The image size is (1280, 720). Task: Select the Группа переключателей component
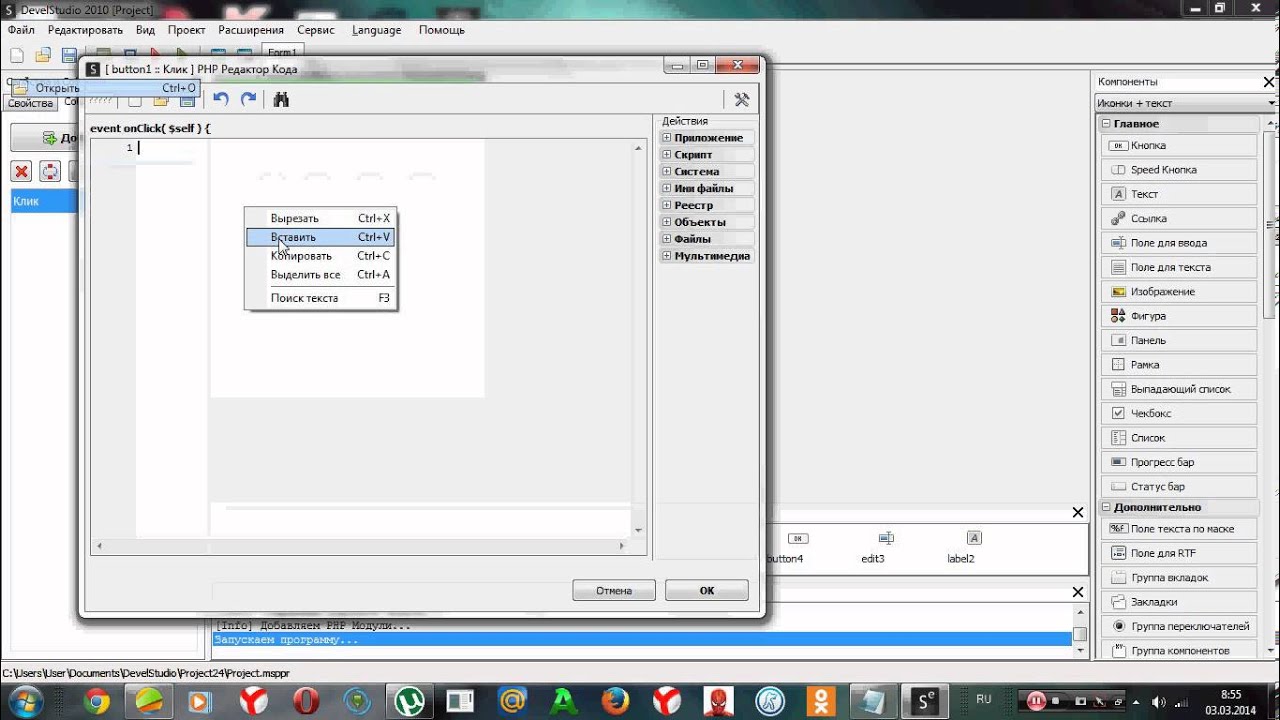tap(1180, 626)
